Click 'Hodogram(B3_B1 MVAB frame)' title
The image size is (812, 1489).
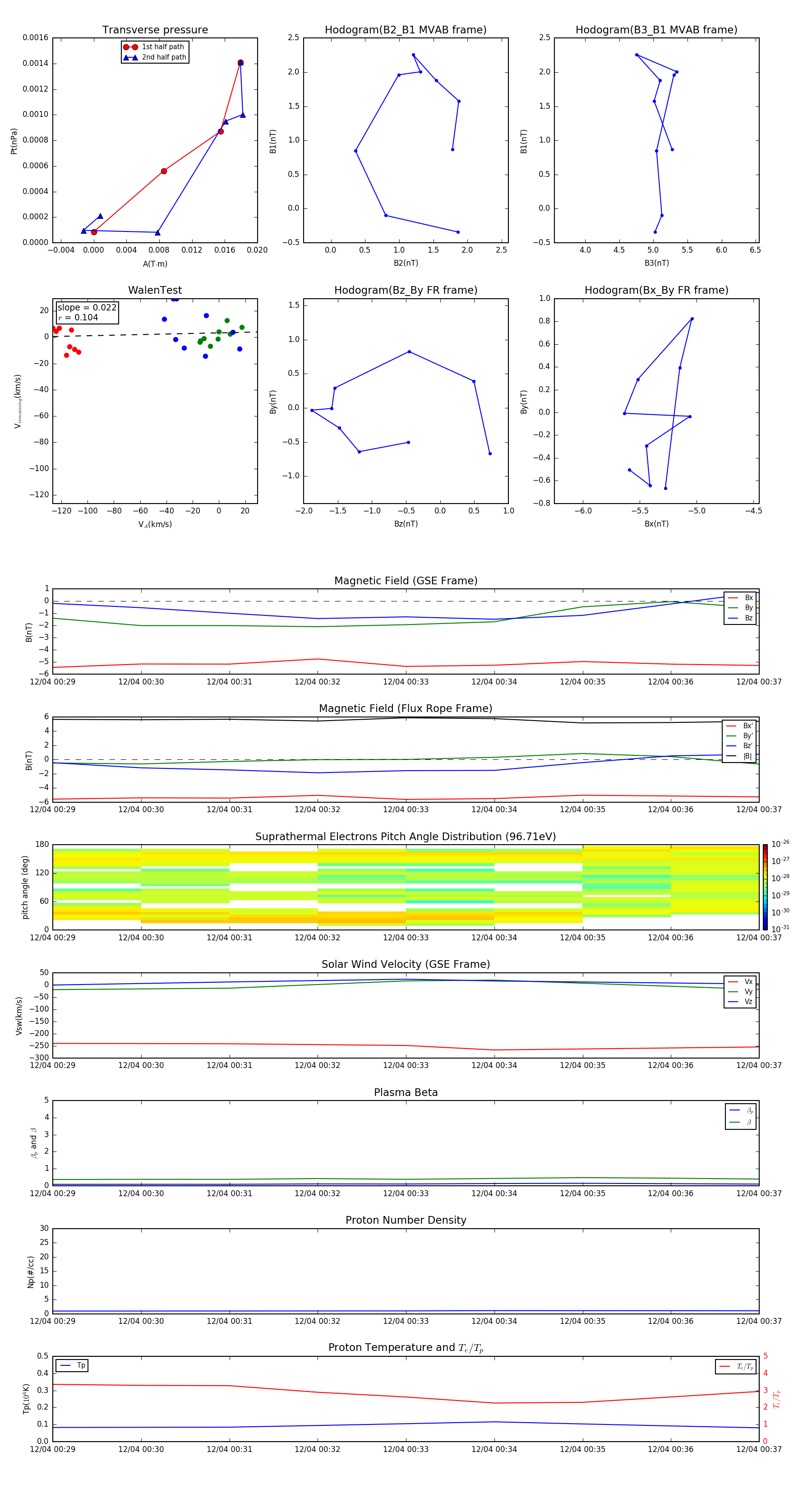(x=656, y=29)
